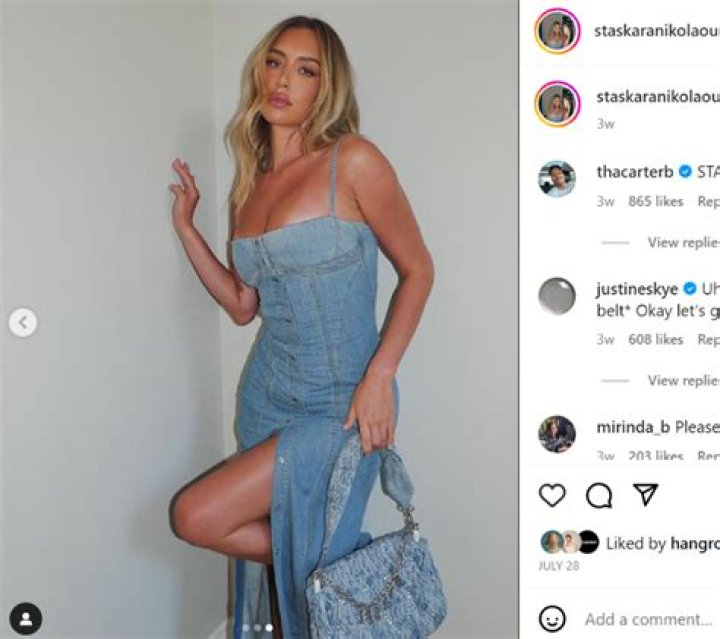Open the thacarterb username link
Viewport: 720px width, 639px height.
[x=635, y=172]
